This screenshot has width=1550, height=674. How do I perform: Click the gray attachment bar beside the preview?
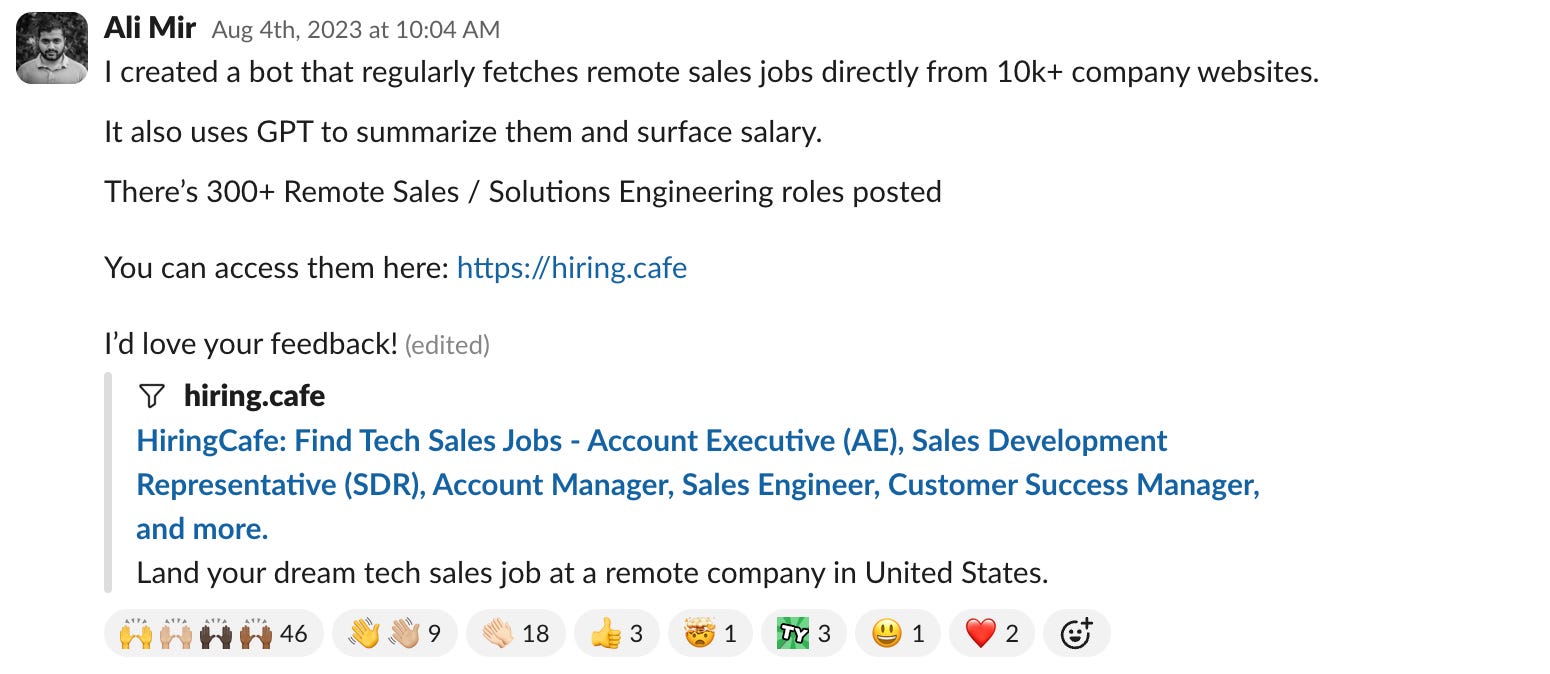pyautogui.click(x=107, y=483)
